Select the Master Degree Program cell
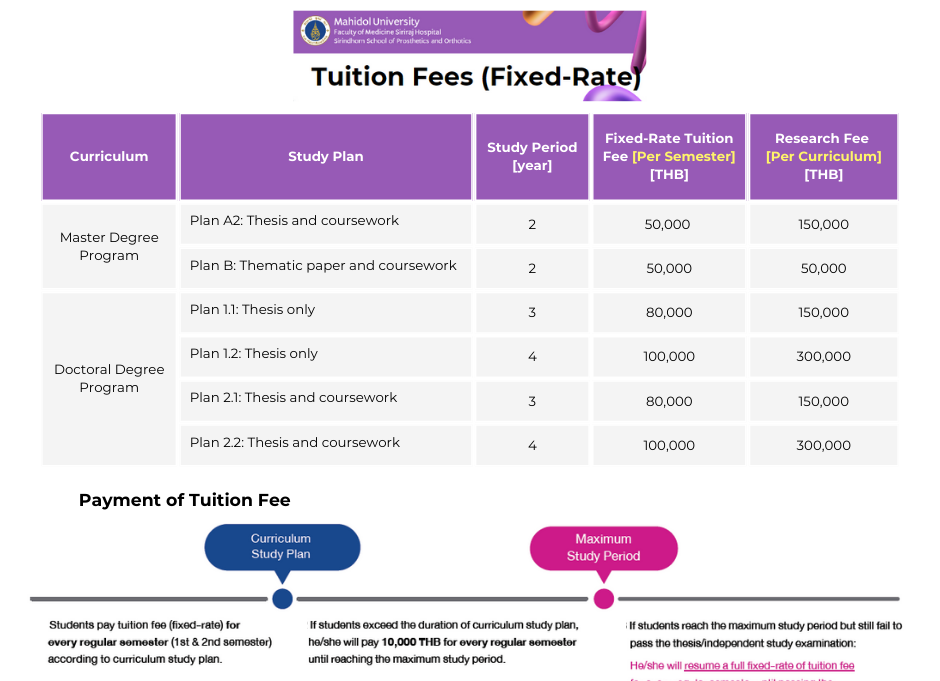Screen dimensions: 940x681 click(109, 247)
